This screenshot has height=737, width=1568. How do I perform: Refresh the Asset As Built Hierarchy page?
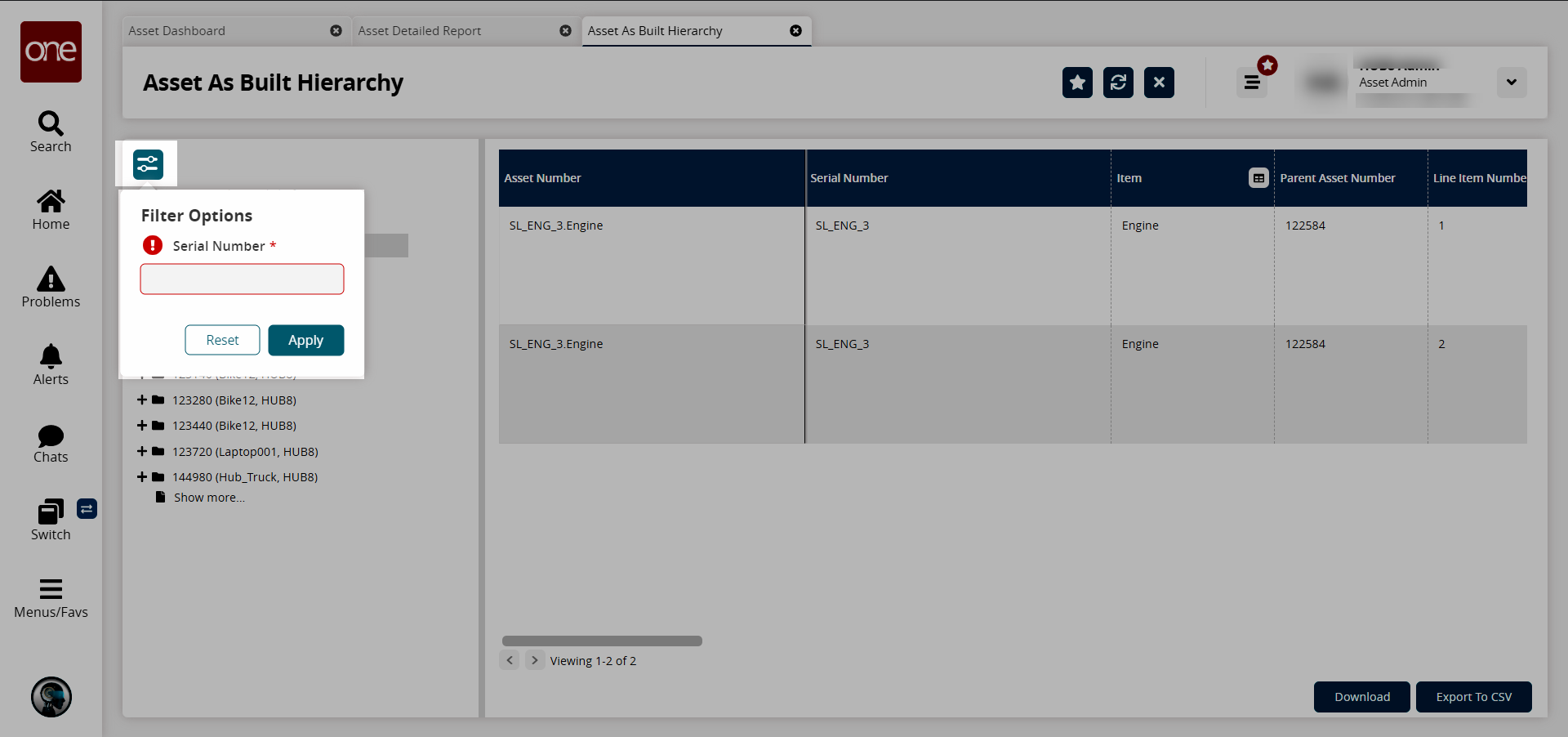point(1118,83)
